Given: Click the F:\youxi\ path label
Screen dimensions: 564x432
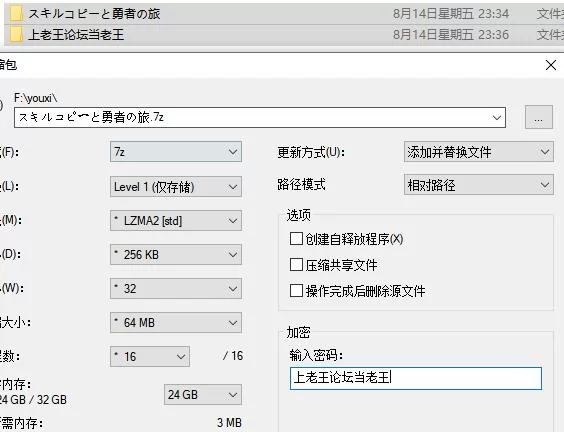Looking at the screenshot, I should click(36, 98).
